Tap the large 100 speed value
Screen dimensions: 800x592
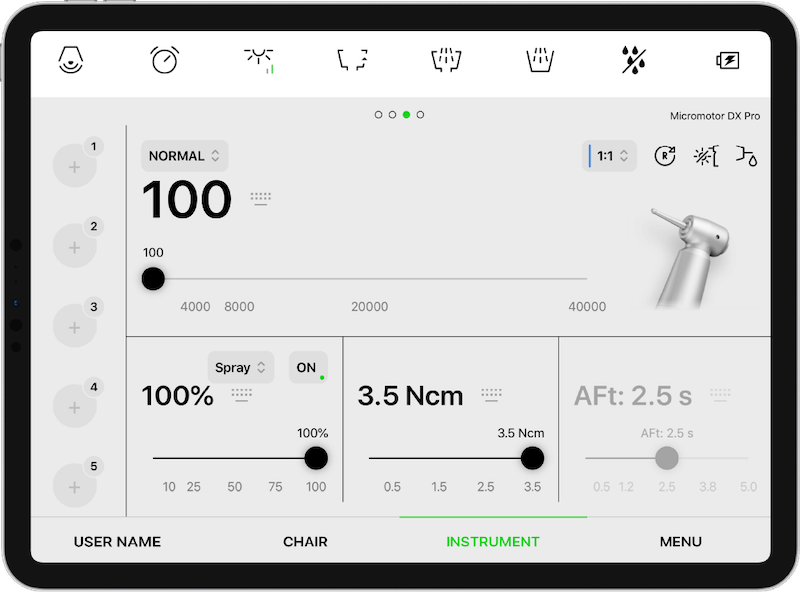coord(187,199)
